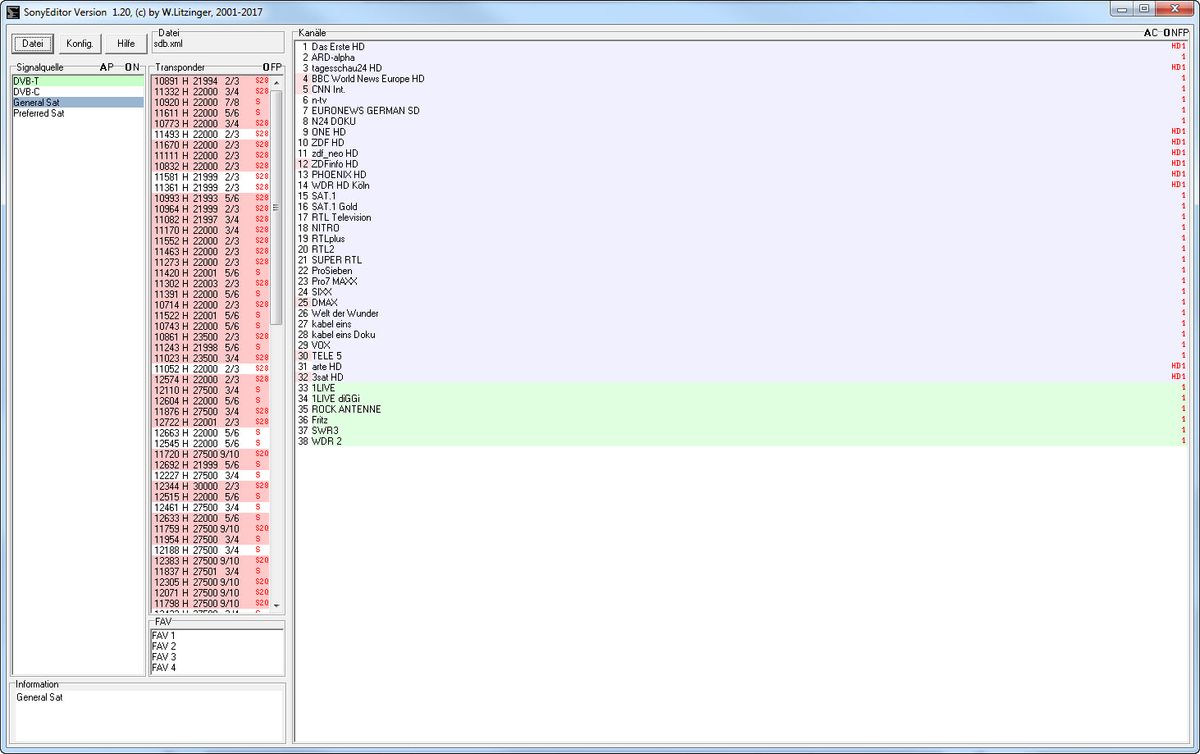Select channel RTL Television
The image size is (1200, 754).
pos(742,217)
